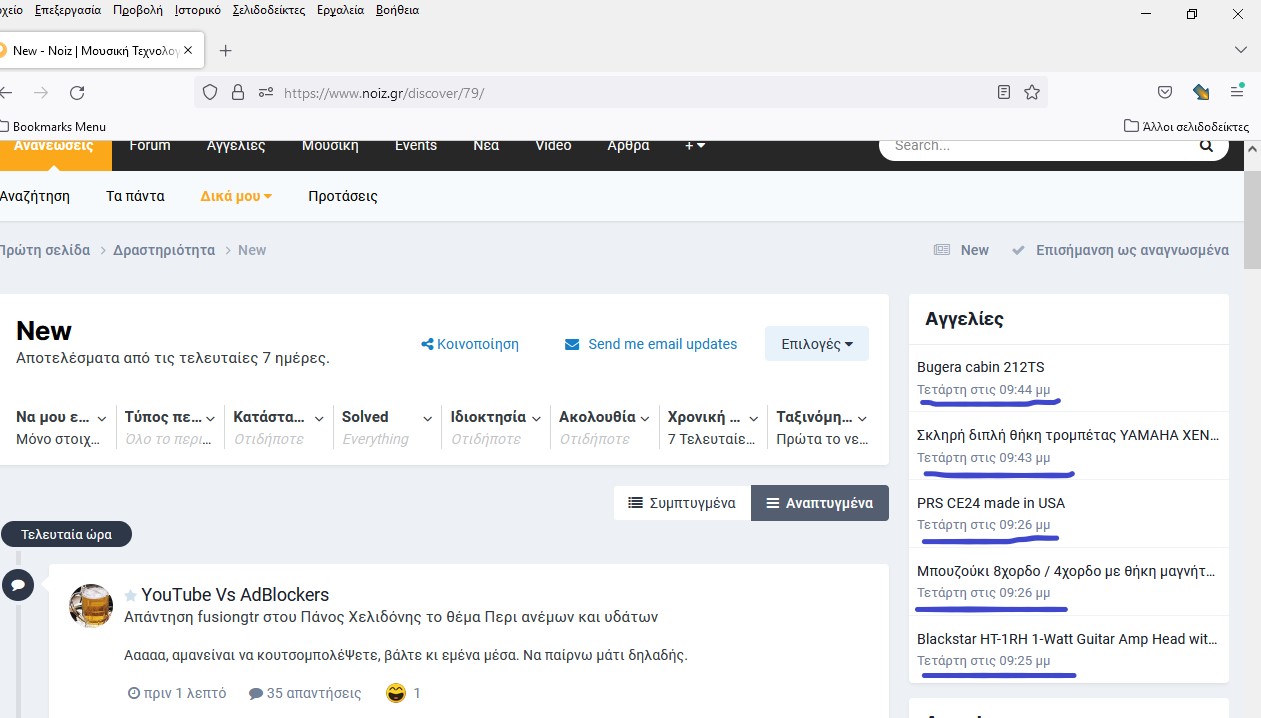Open the Bugera cabin 212TS listing
Screen dimensions: 1261x718
click(x=980, y=367)
